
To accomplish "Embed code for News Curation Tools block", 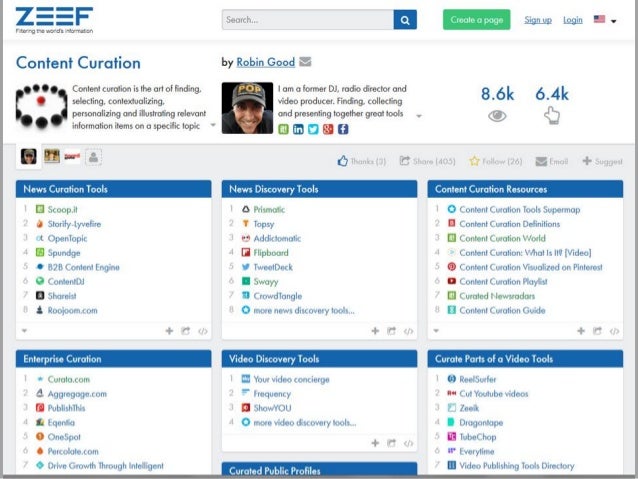I will tap(203, 331).
